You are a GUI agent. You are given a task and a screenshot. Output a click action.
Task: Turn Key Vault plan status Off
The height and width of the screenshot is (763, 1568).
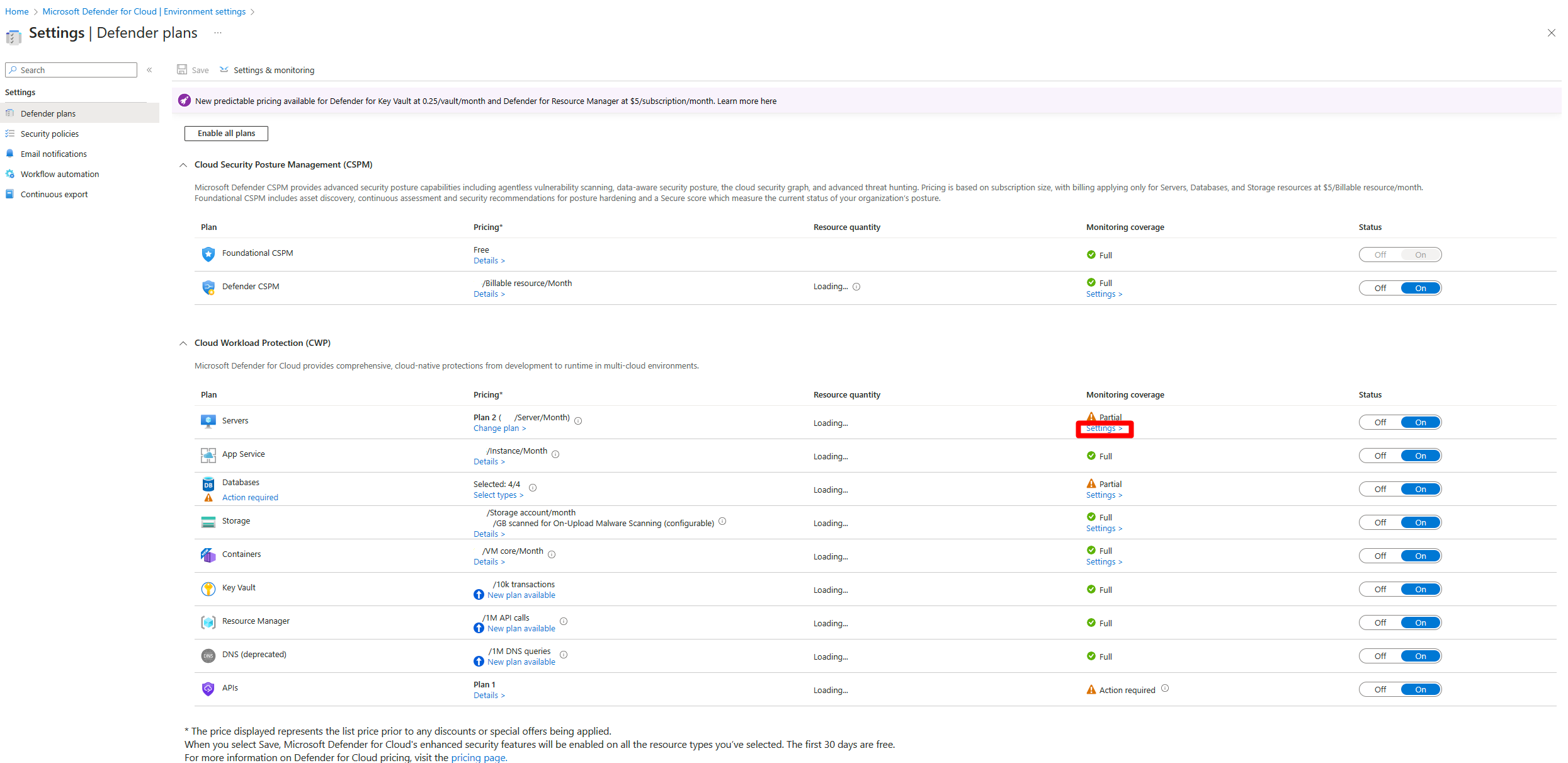point(1380,589)
